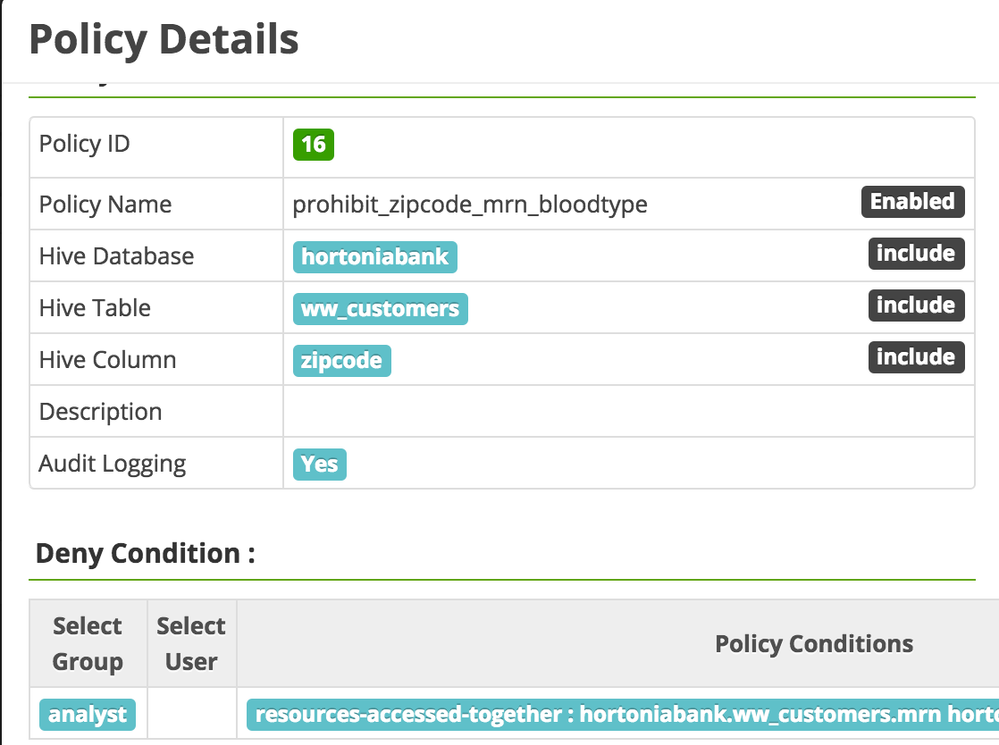
Task: Click the Select Group column header
Action: click(88, 644)
